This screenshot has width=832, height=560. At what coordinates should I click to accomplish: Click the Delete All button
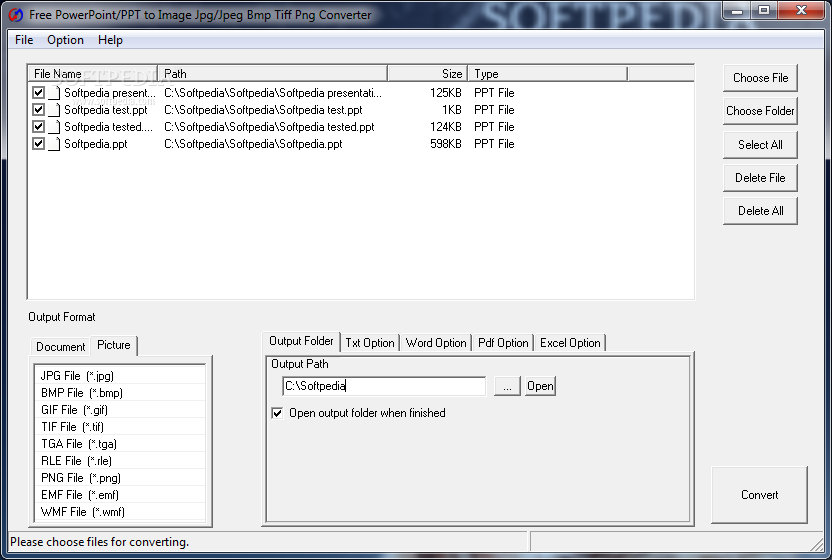point(760,211)
